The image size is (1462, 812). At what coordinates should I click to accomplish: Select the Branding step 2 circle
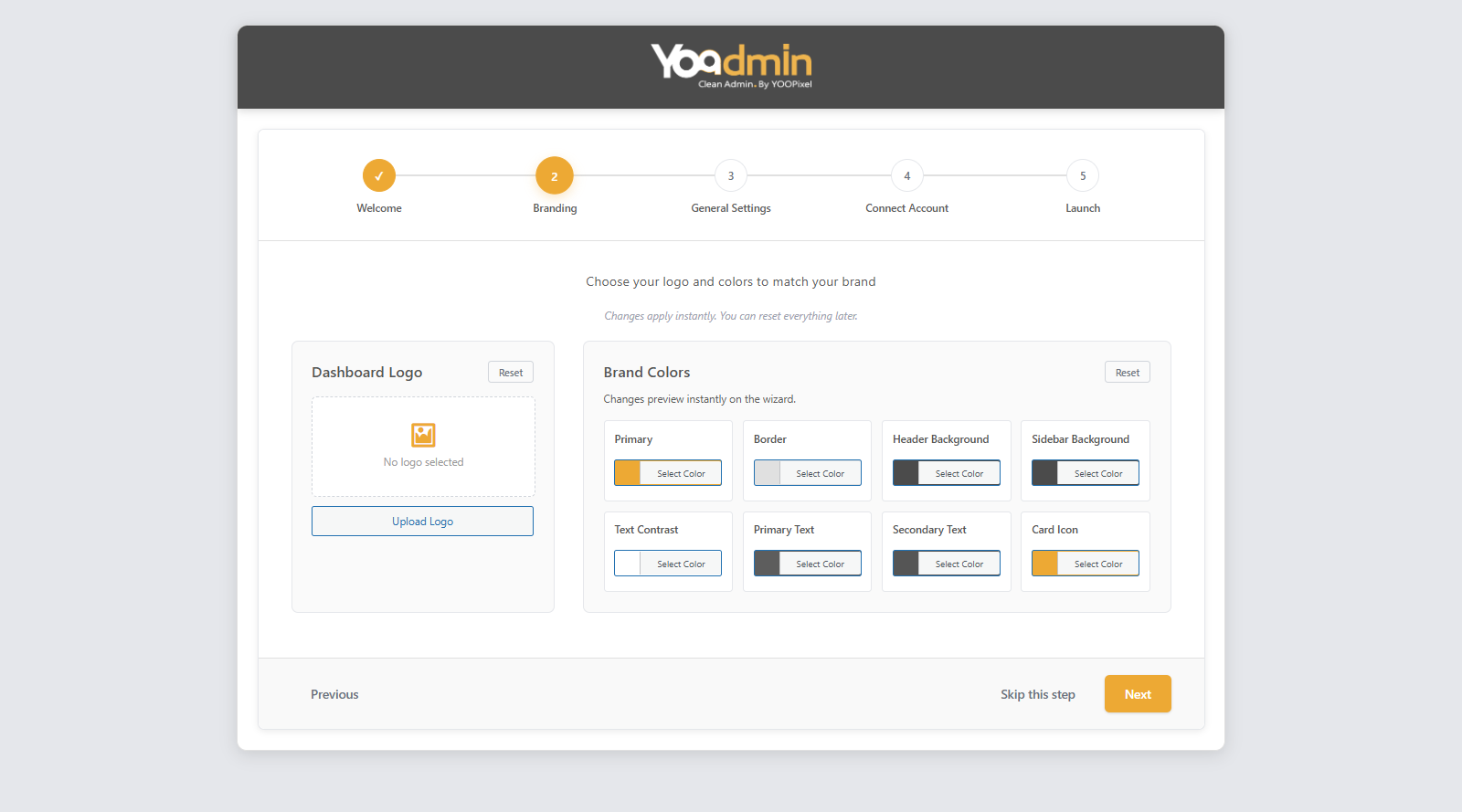555,175
